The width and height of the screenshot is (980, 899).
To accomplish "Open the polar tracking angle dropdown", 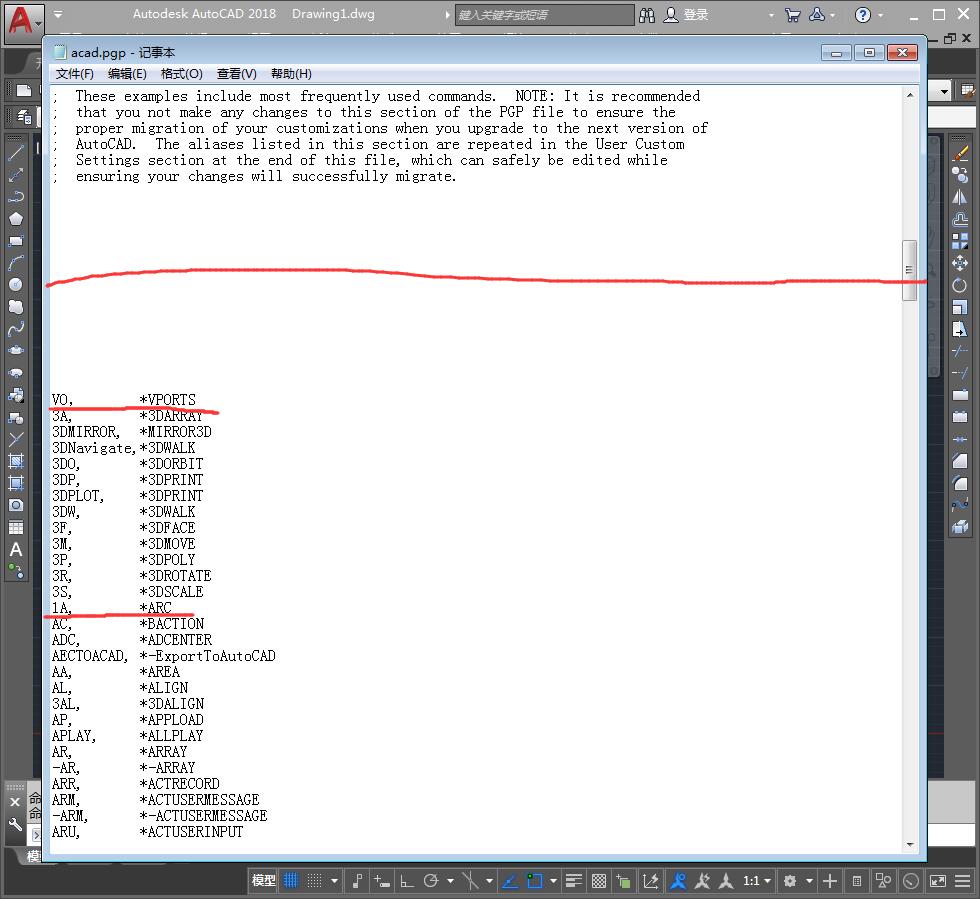I will click(x=450, y=881).
